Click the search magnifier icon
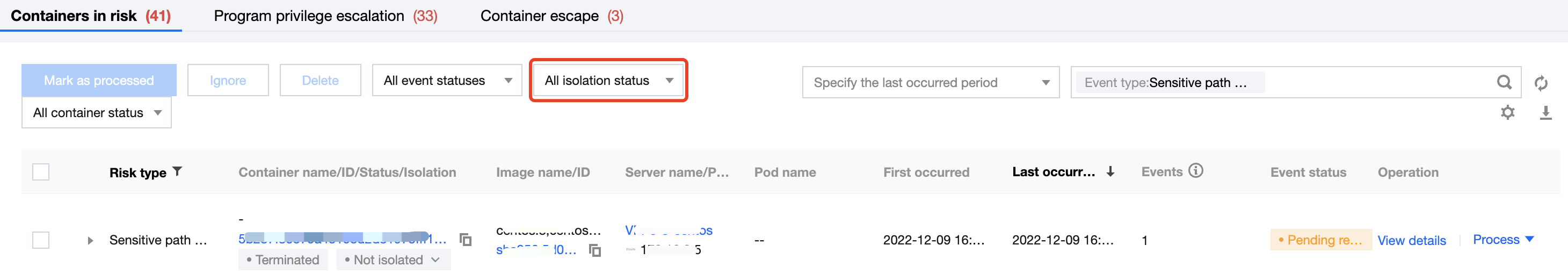Screen dimensions: 1568x274 point(1504,82)
